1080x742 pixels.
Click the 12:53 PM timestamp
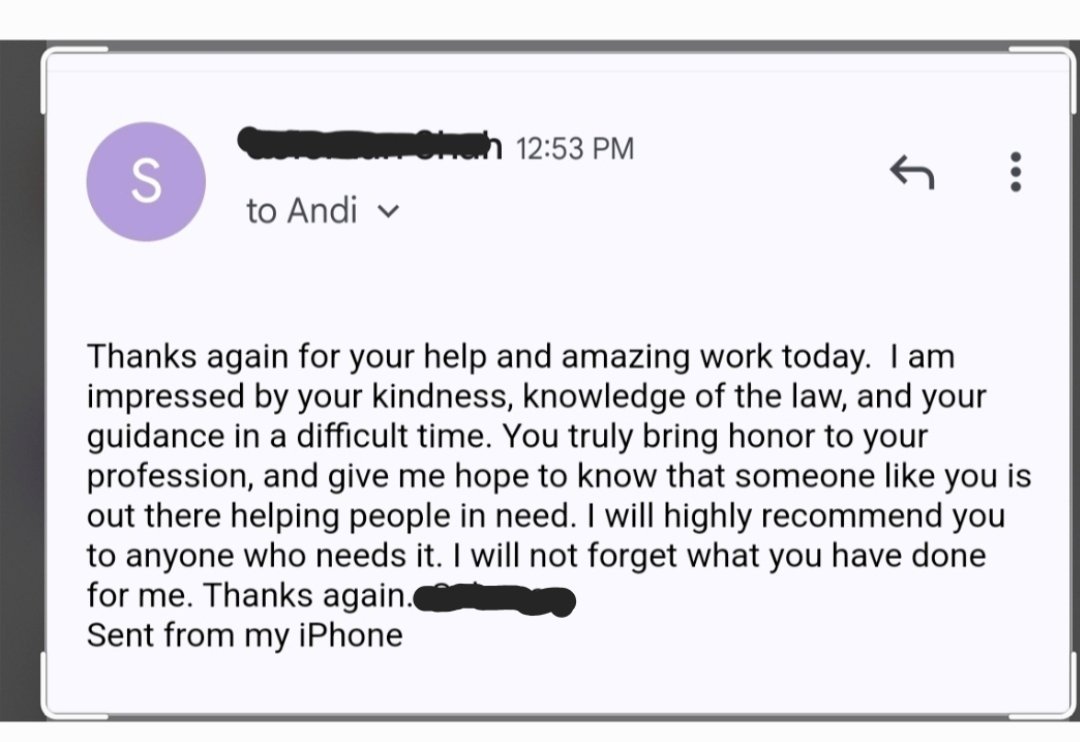point(574,149)
